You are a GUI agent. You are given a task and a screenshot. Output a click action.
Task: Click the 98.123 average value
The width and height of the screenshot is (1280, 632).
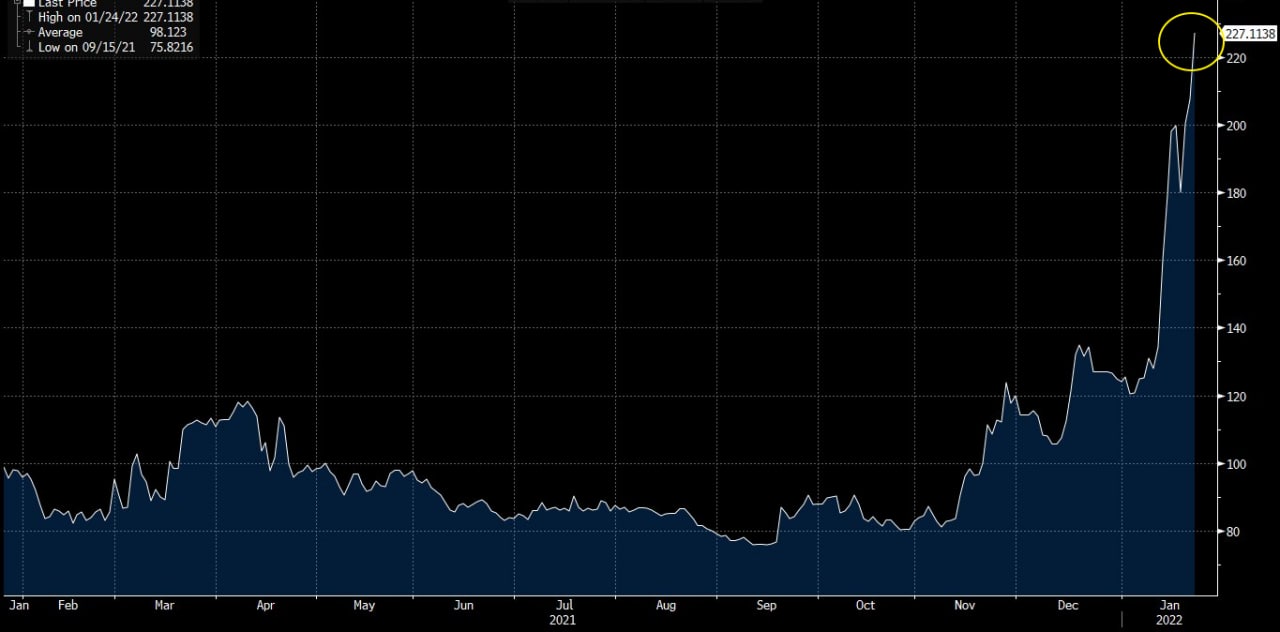[x=168, y=32]
